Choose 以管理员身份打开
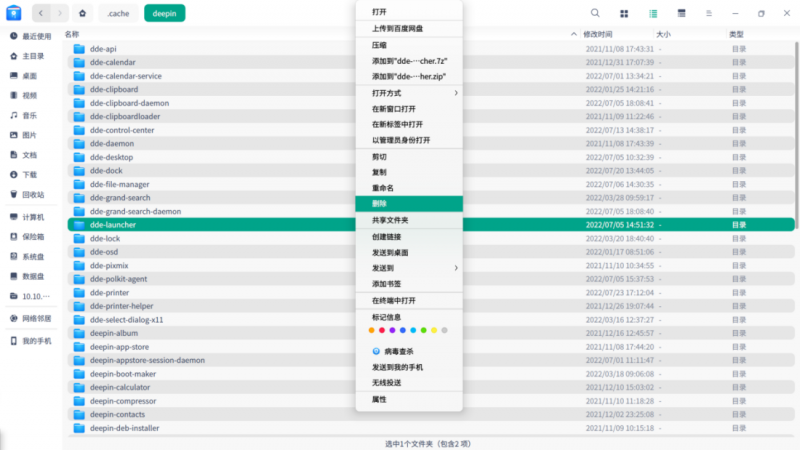Viewport: 800px width, 450px height. 409,140
